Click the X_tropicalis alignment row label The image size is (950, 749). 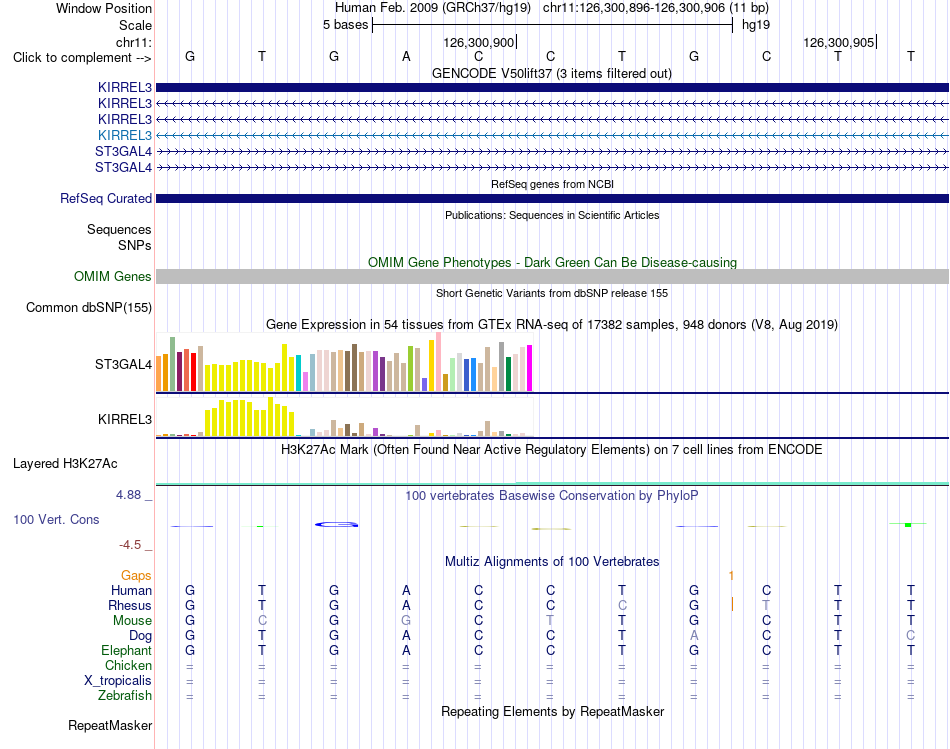tap(118, 681)
